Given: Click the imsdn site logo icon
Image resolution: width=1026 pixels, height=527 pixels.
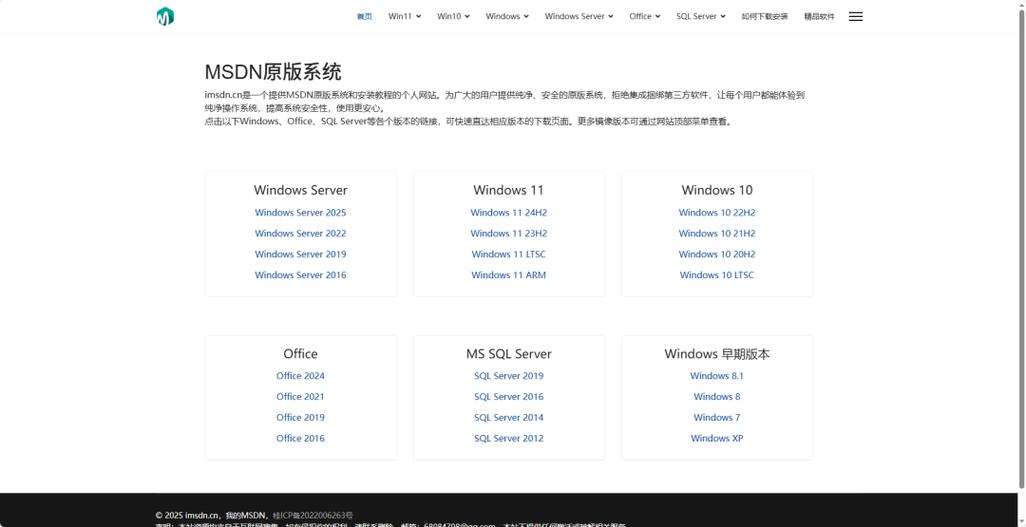Looking at the screenshot, I should (166, 16).
